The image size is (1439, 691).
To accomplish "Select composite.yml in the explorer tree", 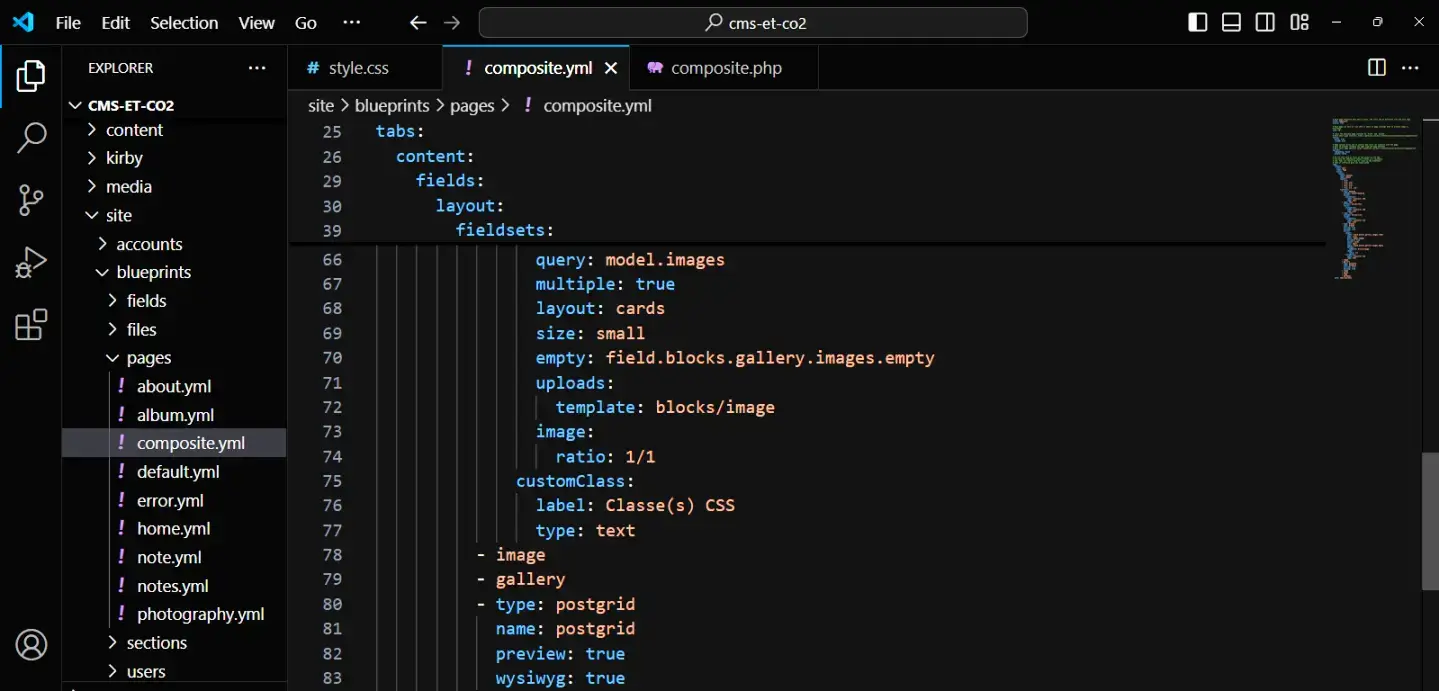I will [175, 443].
